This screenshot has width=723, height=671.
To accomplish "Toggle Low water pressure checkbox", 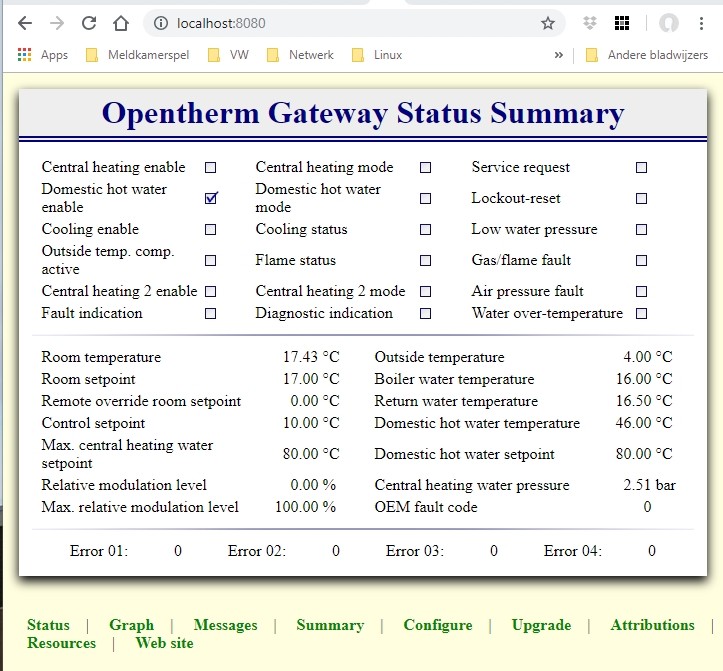I will [641, 230].
